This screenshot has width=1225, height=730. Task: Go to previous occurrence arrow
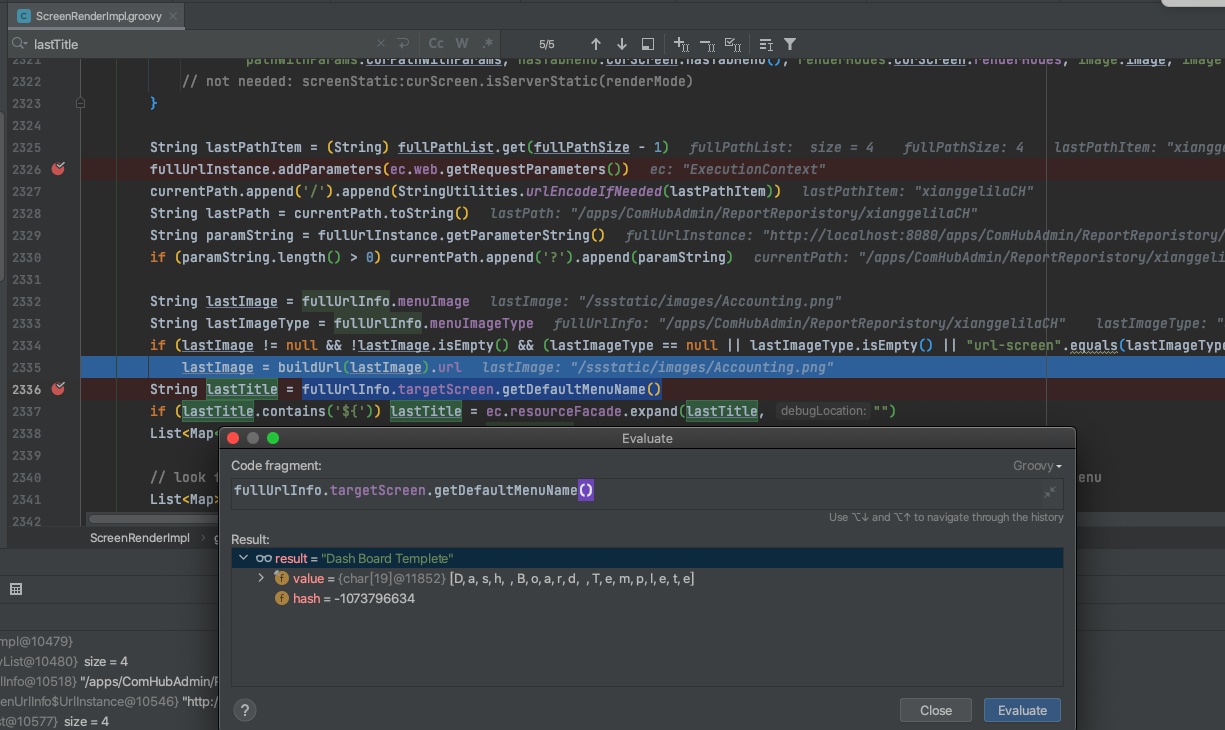pos(596,44)
